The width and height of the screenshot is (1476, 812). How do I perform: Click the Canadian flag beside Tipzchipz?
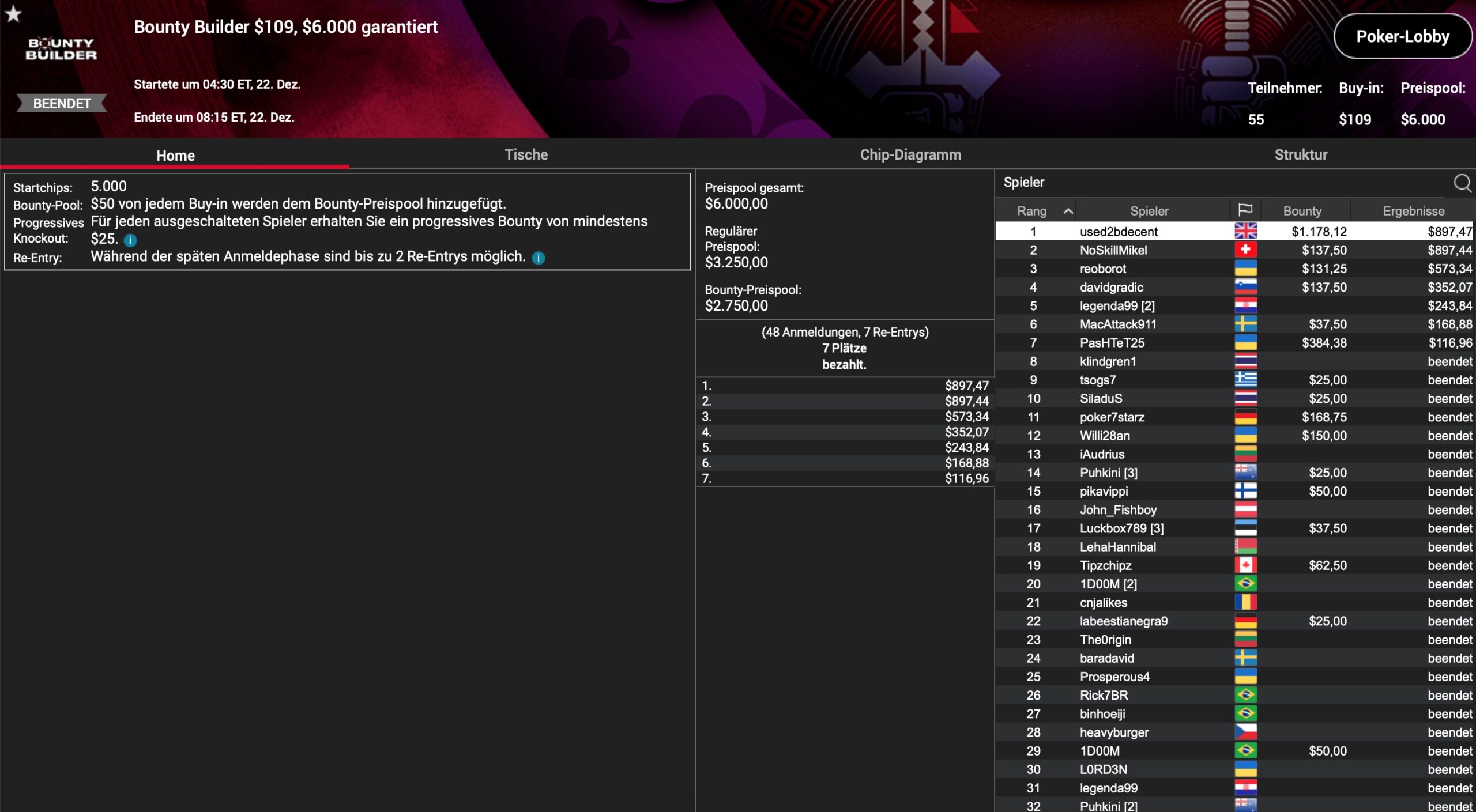(x=1245, y=565)
